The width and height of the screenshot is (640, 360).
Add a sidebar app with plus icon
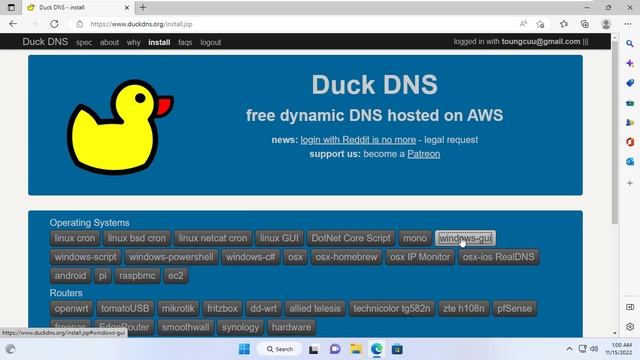630,183
